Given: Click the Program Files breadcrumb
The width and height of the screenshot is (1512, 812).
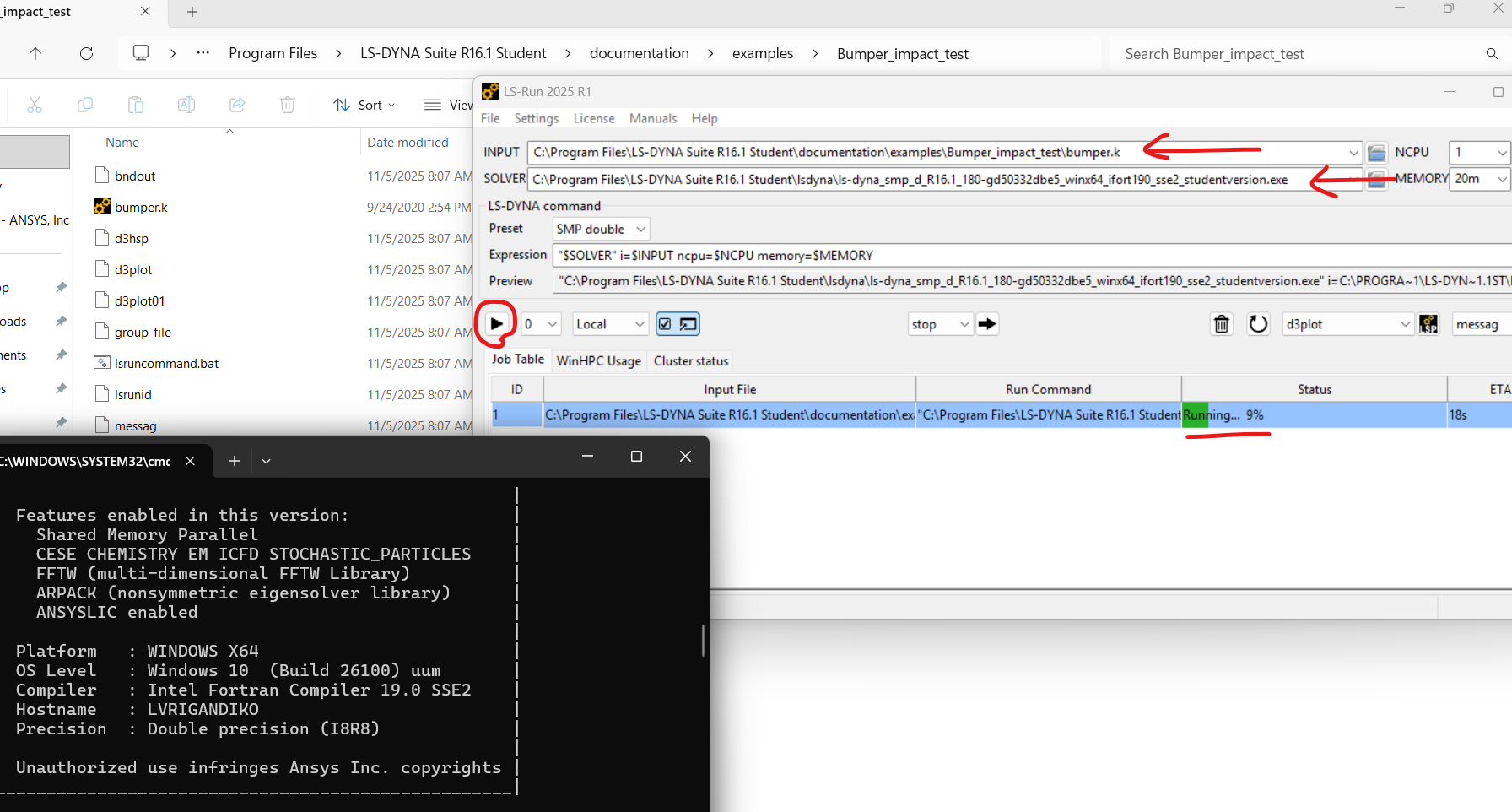Looking at the screenshot, I should click(x=273, y=53).
